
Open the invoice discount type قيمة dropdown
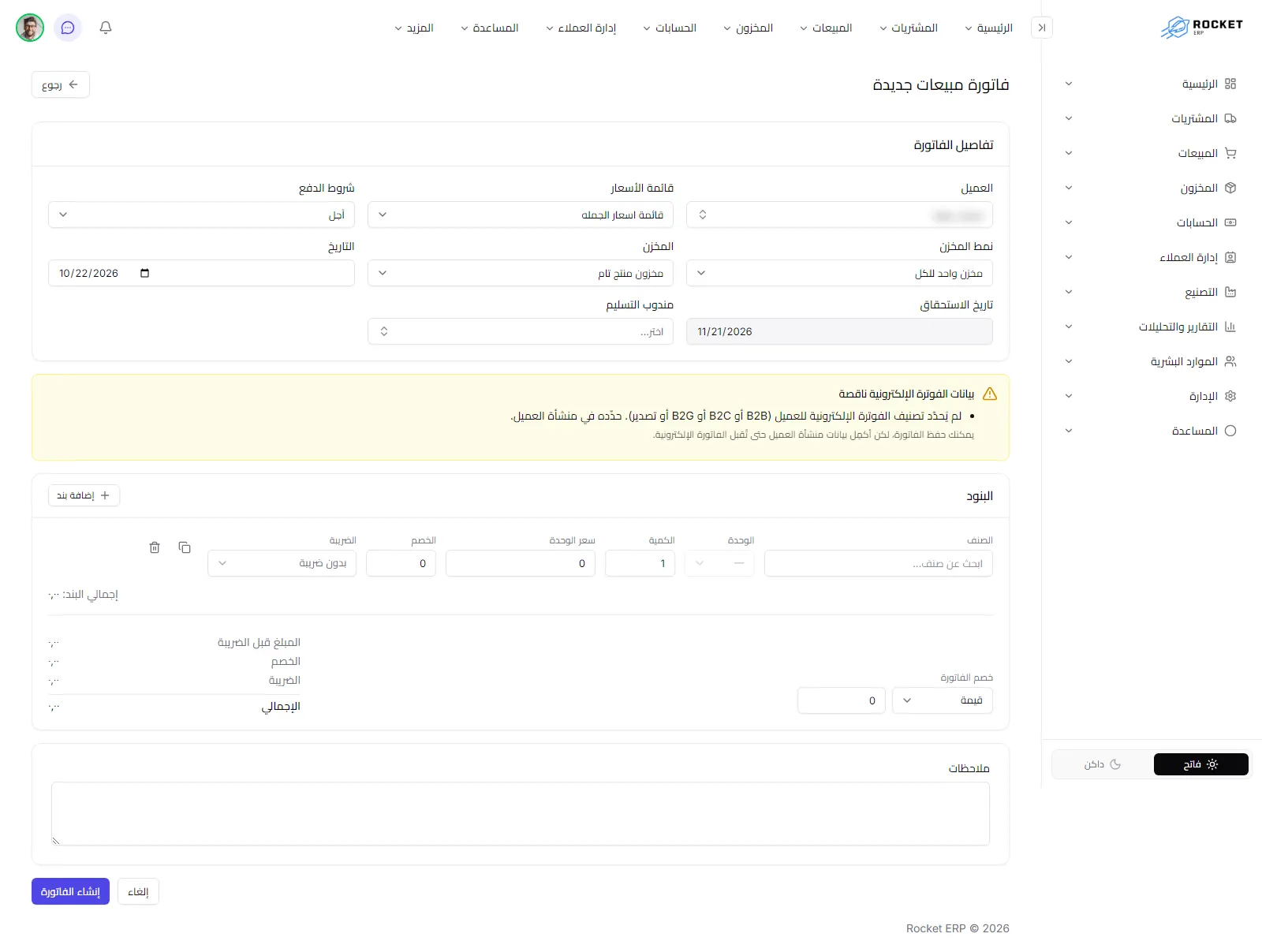coord(943,700)
